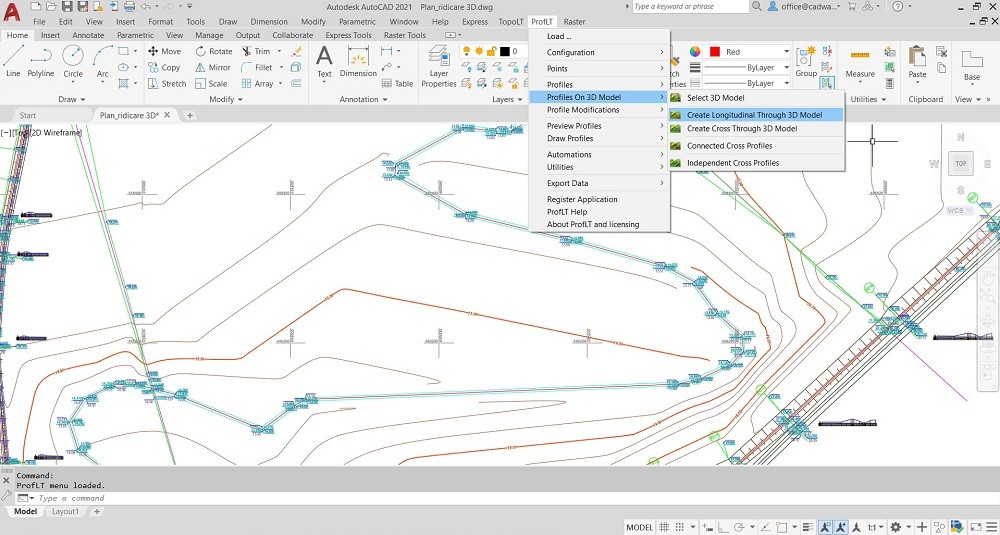Click the red object color swatch
Viewport: 1000px width, 535px height.
pyautogui.click(x=715, y=52)
